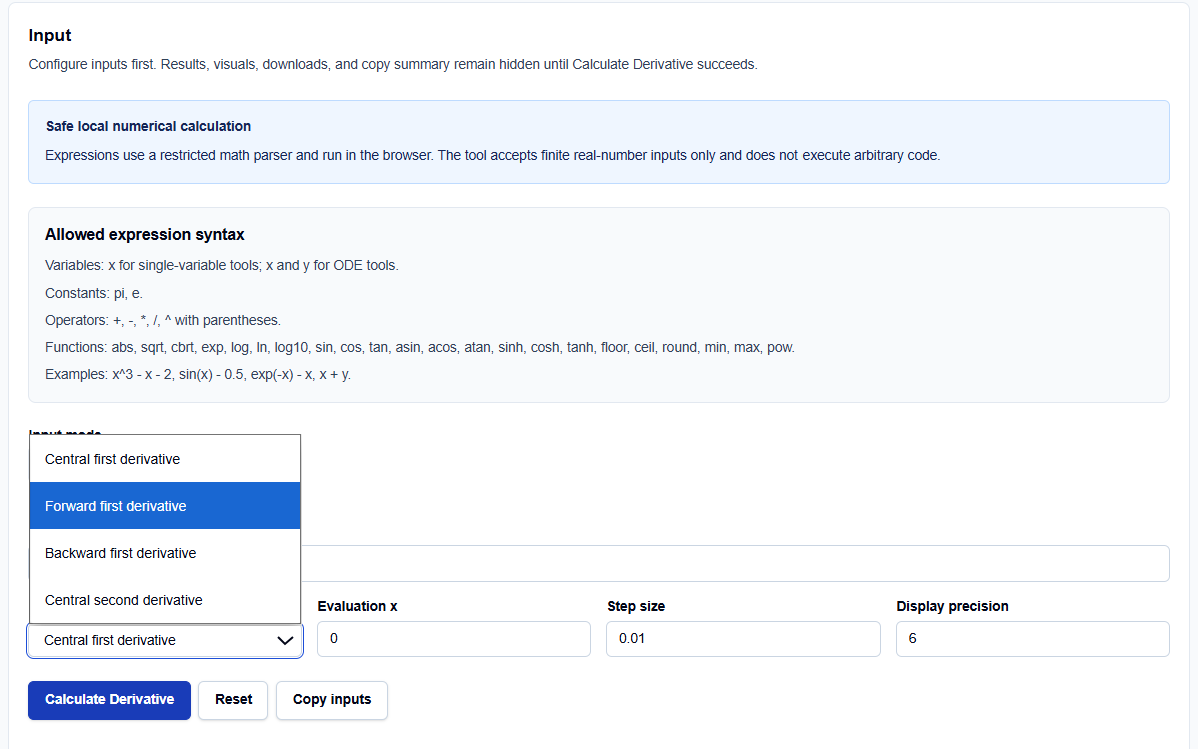Click the Evaluation x label
1198x749 pixels.
pos(358,606)
